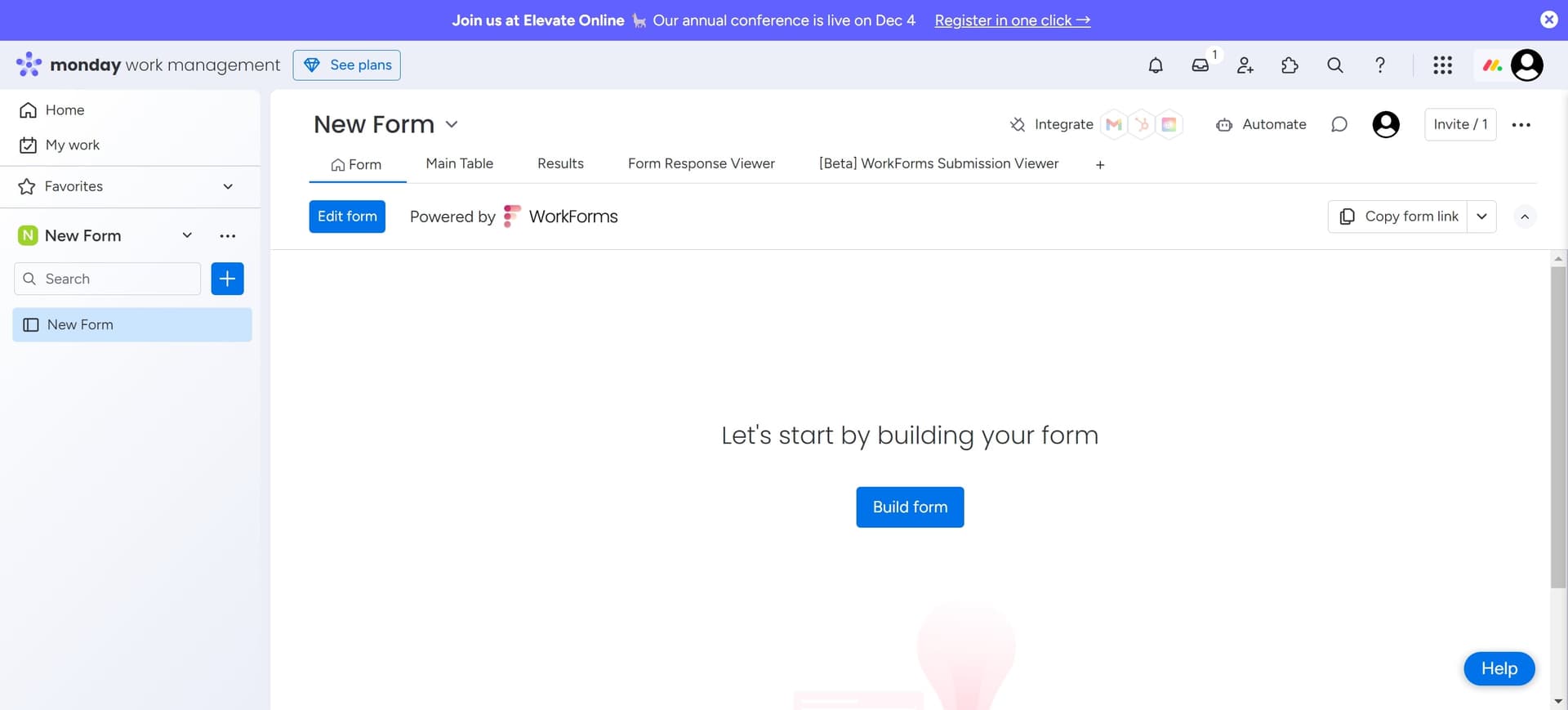Viewport: 1568px width, 710px height.
Task: Select New Form board in sidebar
Action: (132, 324)
